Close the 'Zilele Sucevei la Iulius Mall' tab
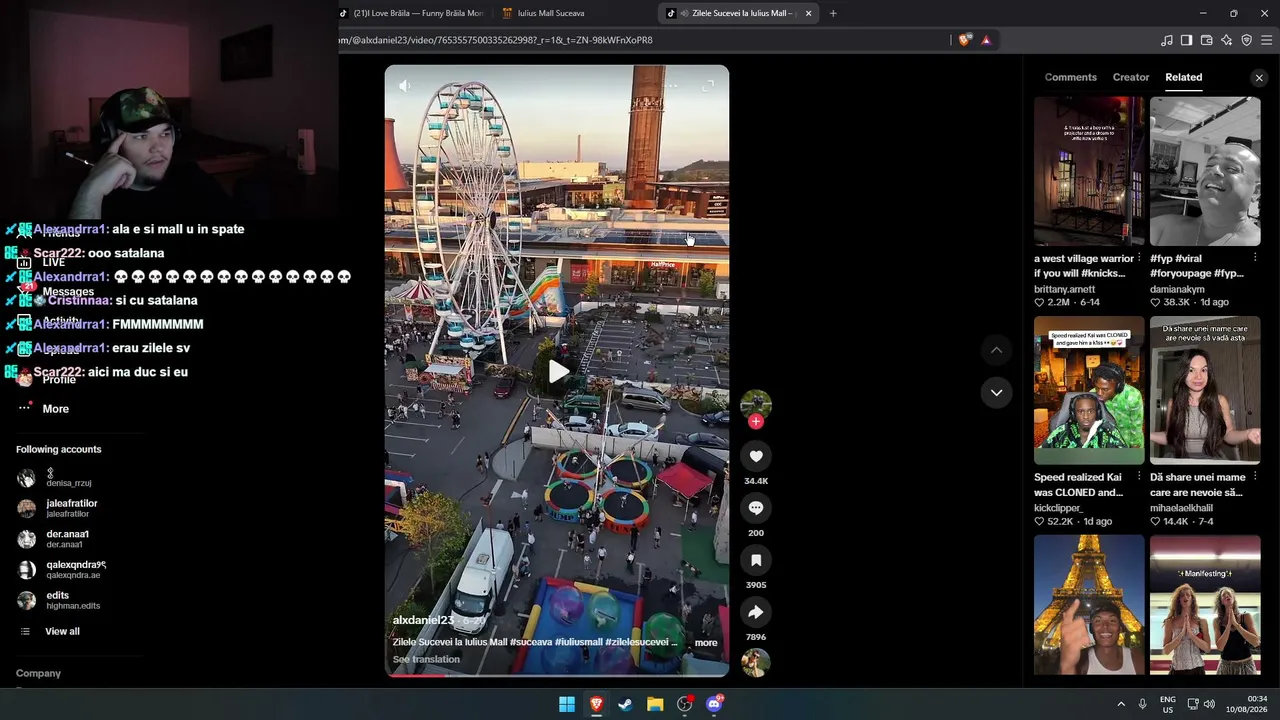The height and width of the screenshot is (720, 1280). [808, 13]
